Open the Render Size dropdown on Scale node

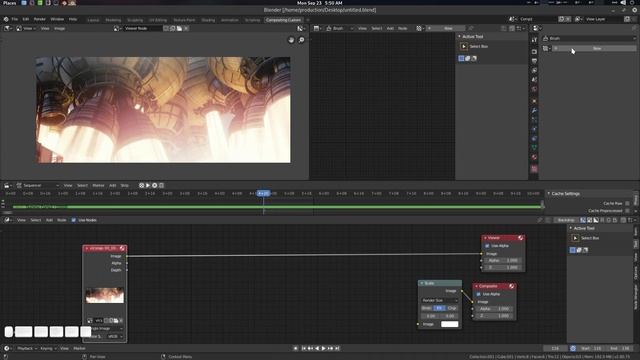pyautogui.click(x=440, y=300)
